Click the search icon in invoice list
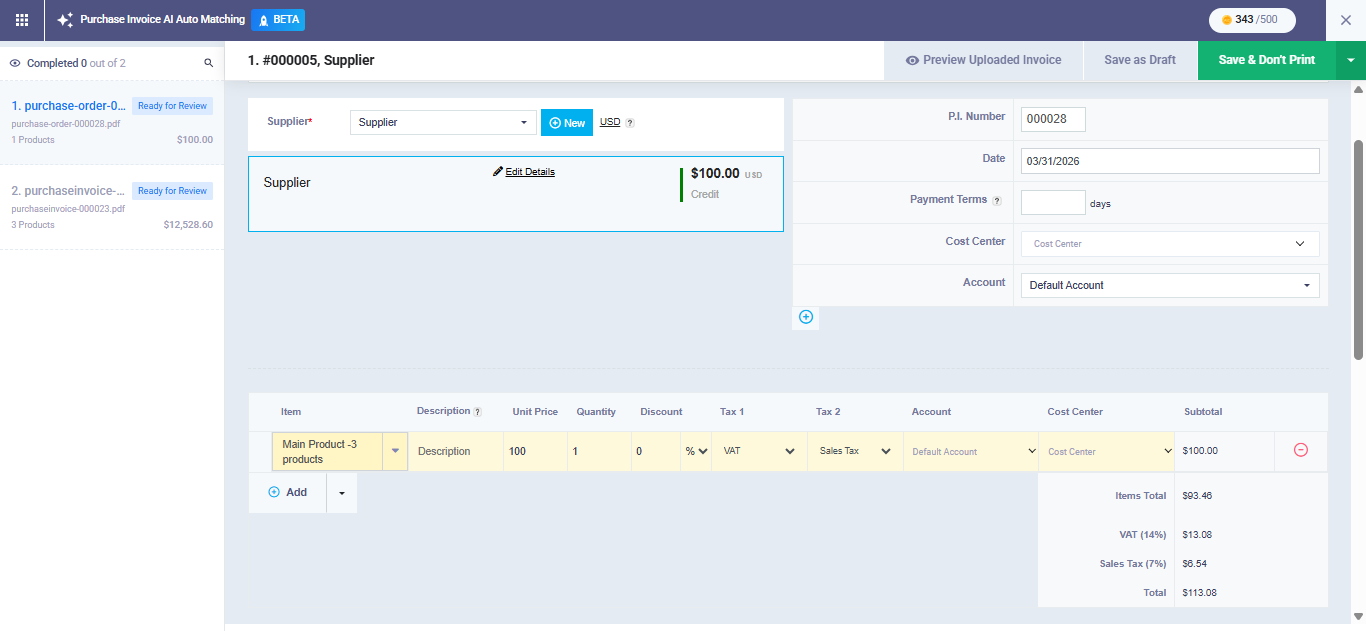The image size is (1366, 631). pos(209,63)
